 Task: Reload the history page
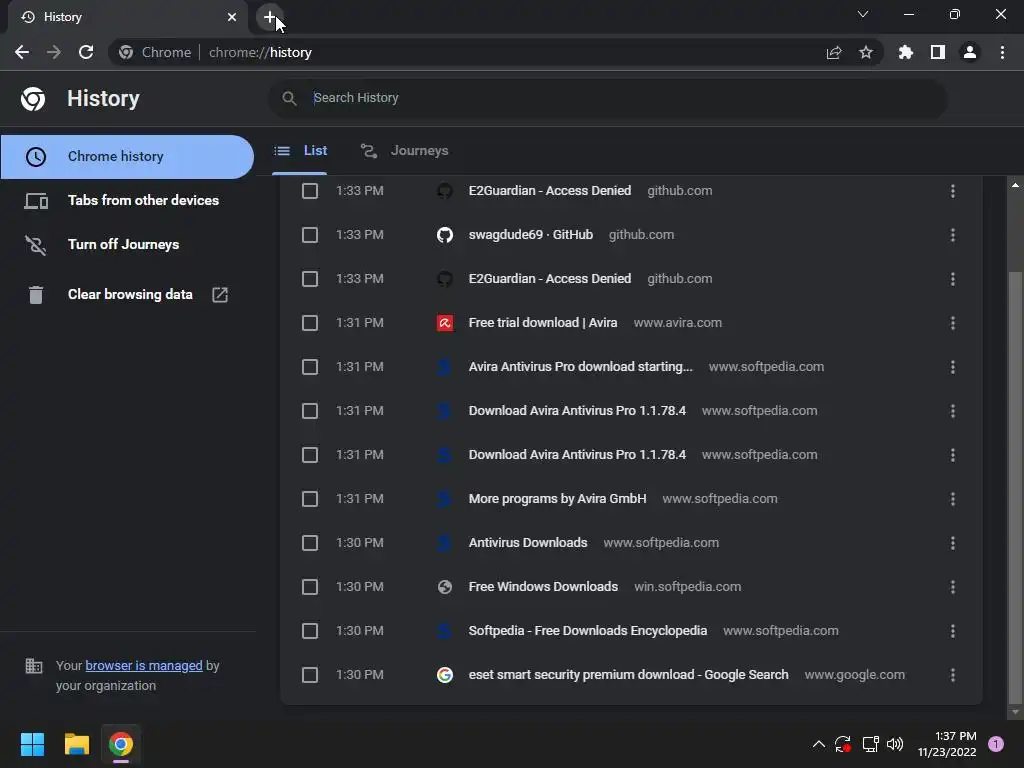click(86, 52)
